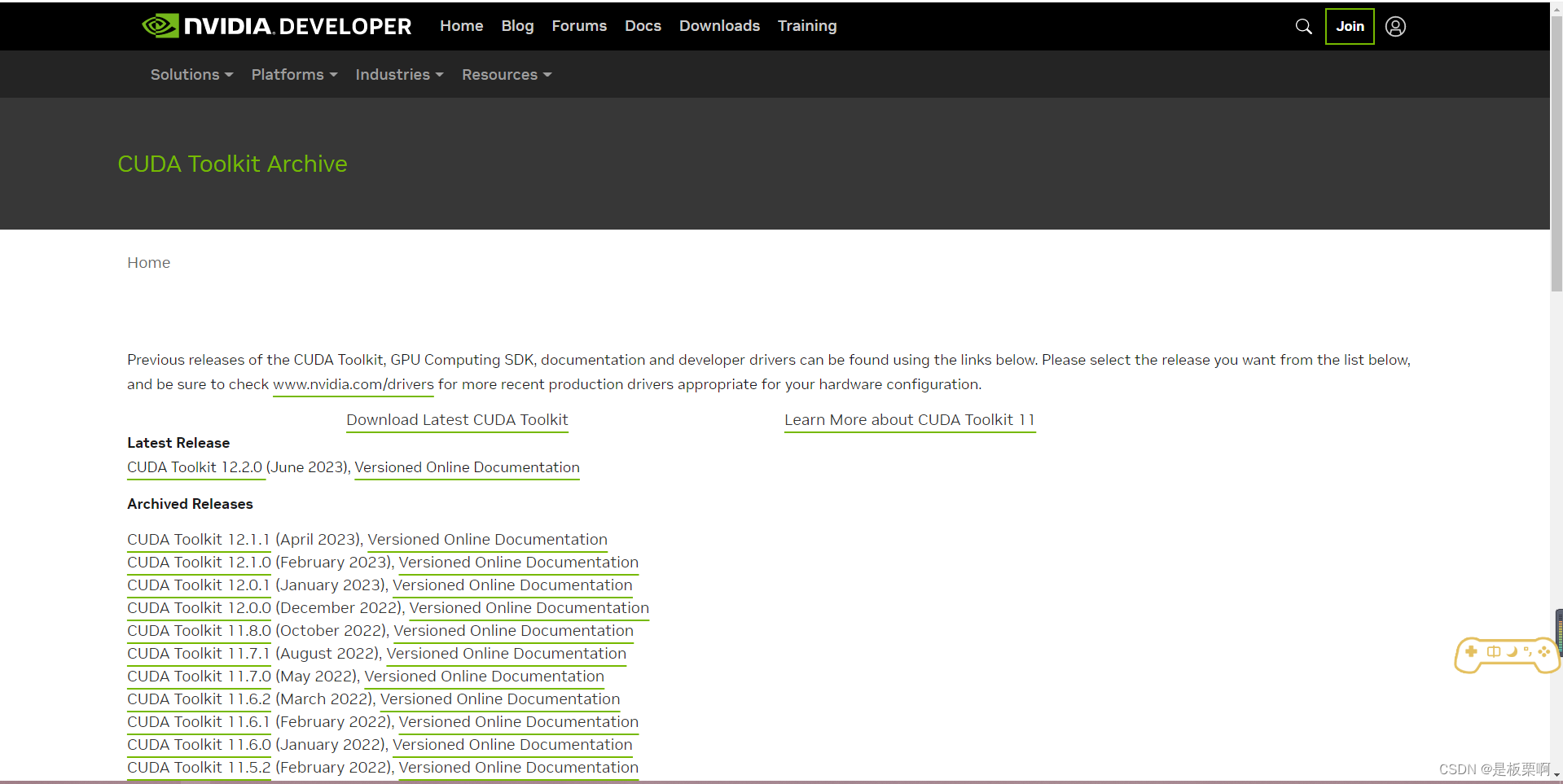Click the scrollbar down arrow
The height and width of the screenshot is (784, 1563).
pyautogui.click(x=1556, y=776)
